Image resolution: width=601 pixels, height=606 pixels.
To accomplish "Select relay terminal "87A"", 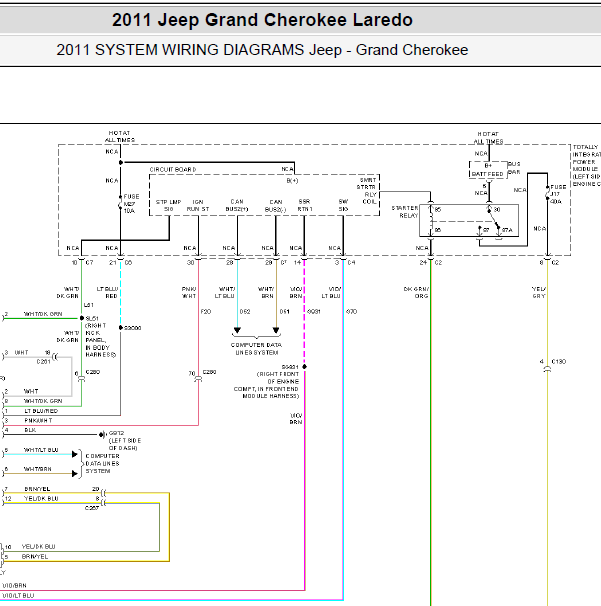I will pyautogui.click(x=507, y=230).
